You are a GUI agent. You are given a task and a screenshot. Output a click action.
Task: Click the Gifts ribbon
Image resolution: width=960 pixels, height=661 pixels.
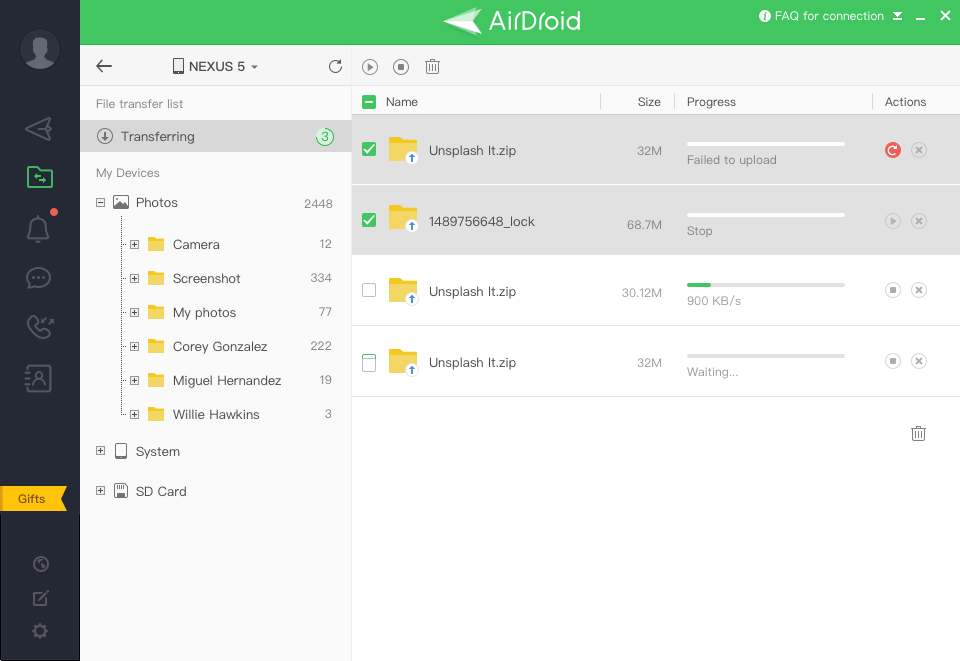point(33,499)
